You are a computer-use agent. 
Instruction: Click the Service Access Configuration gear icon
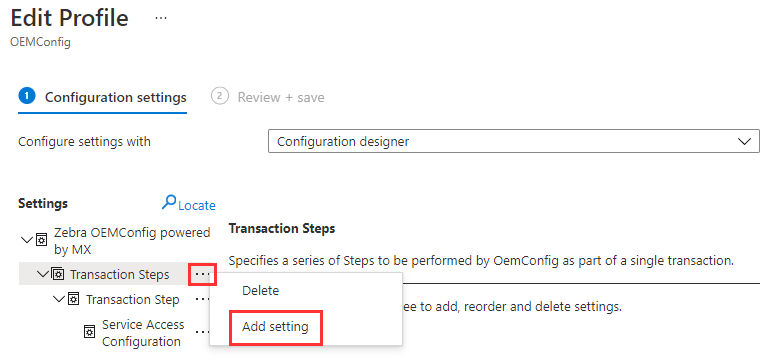point(90,332)
